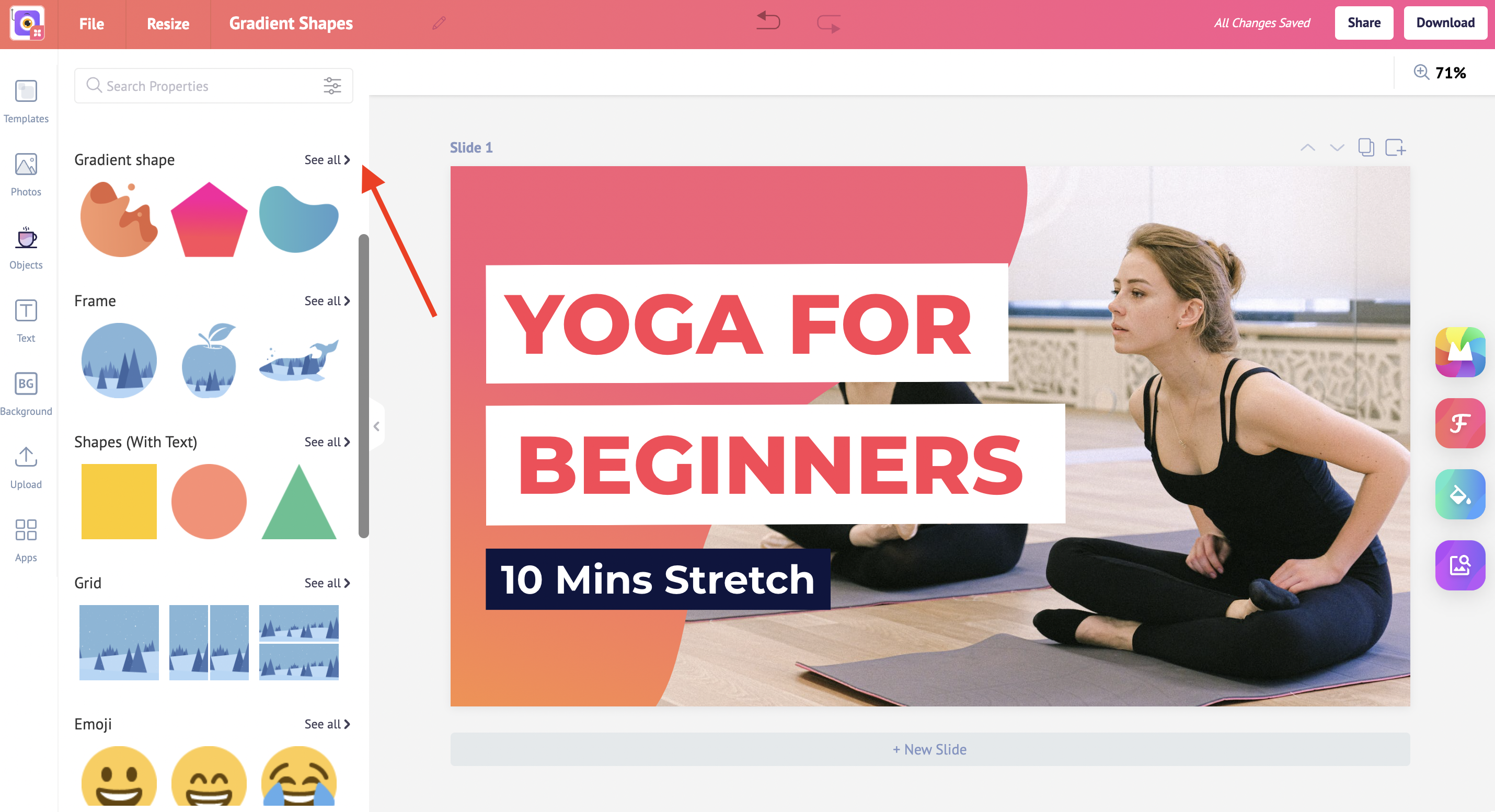1495x812 pixels.
Task: Click the redo arrow icon
Action: (829, 22)
